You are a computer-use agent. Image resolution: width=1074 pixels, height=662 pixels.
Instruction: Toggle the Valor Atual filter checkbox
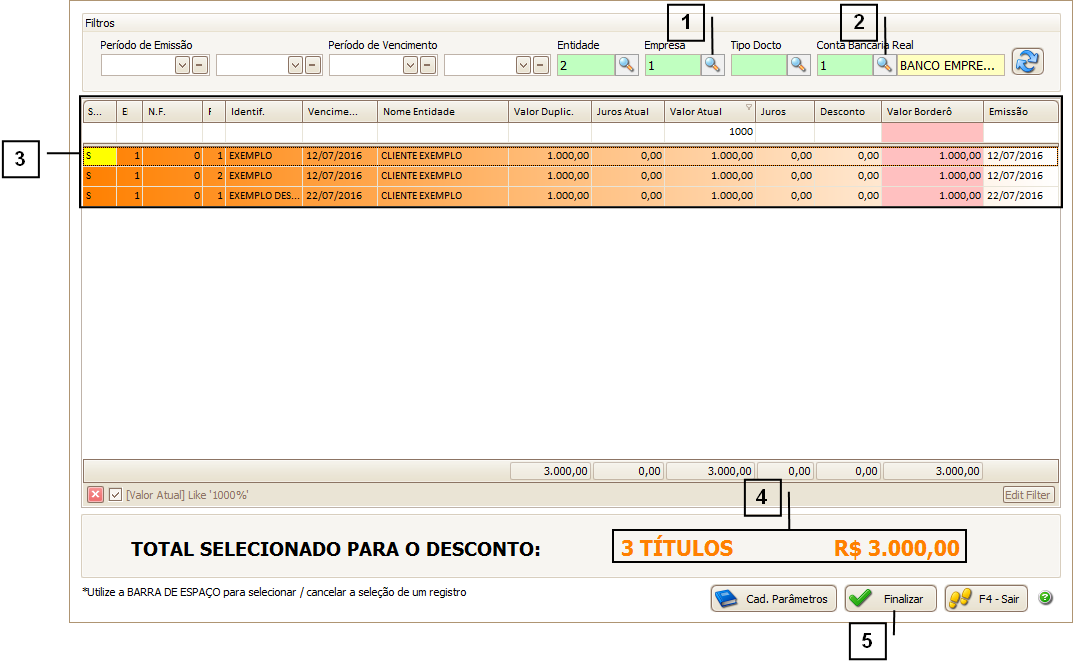(115, 495)
